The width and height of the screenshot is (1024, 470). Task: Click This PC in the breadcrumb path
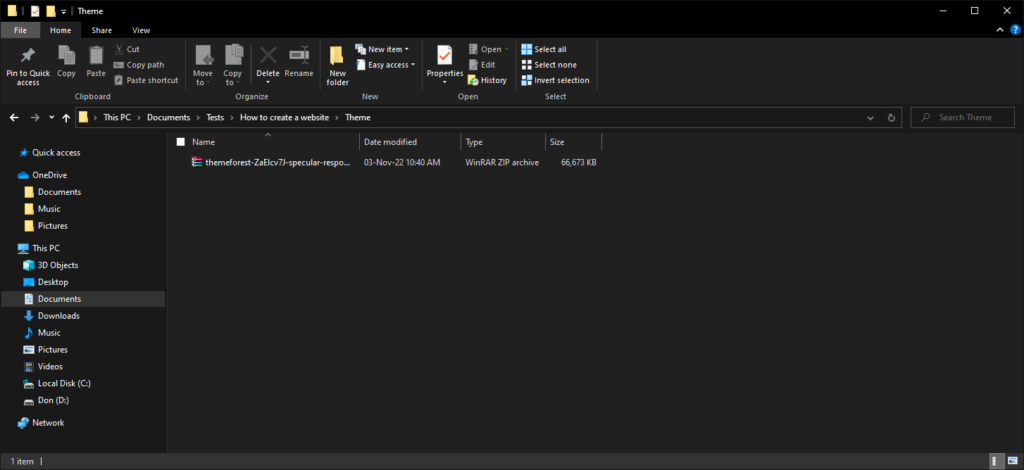coord(117,118)
